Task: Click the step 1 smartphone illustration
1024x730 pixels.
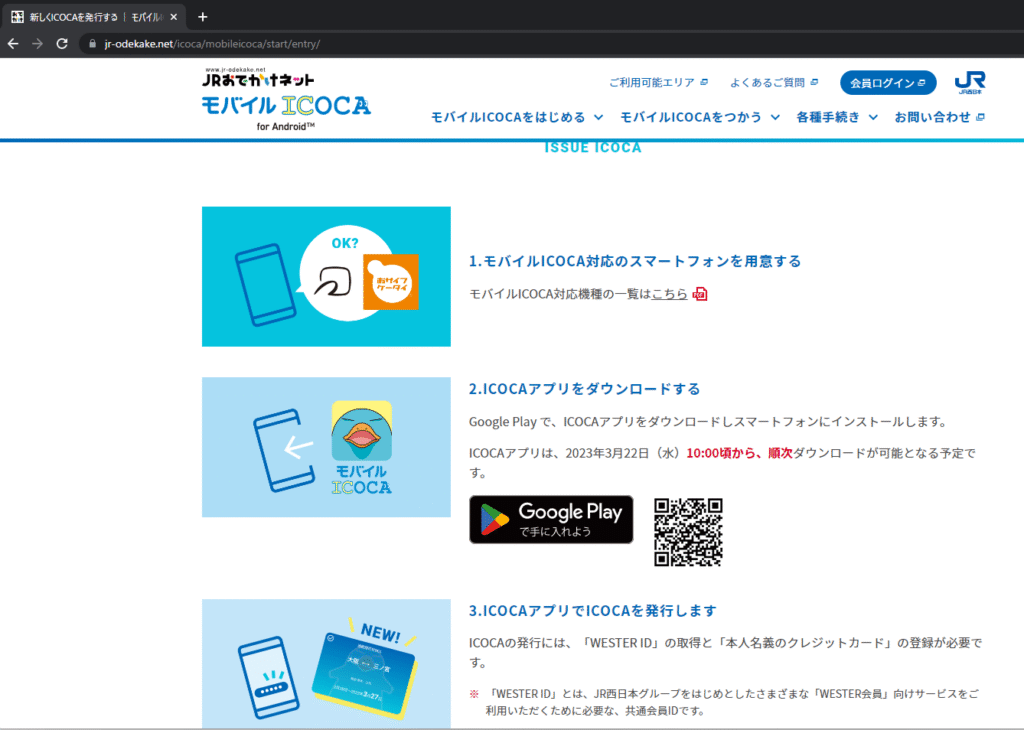Action: (326, 276)
